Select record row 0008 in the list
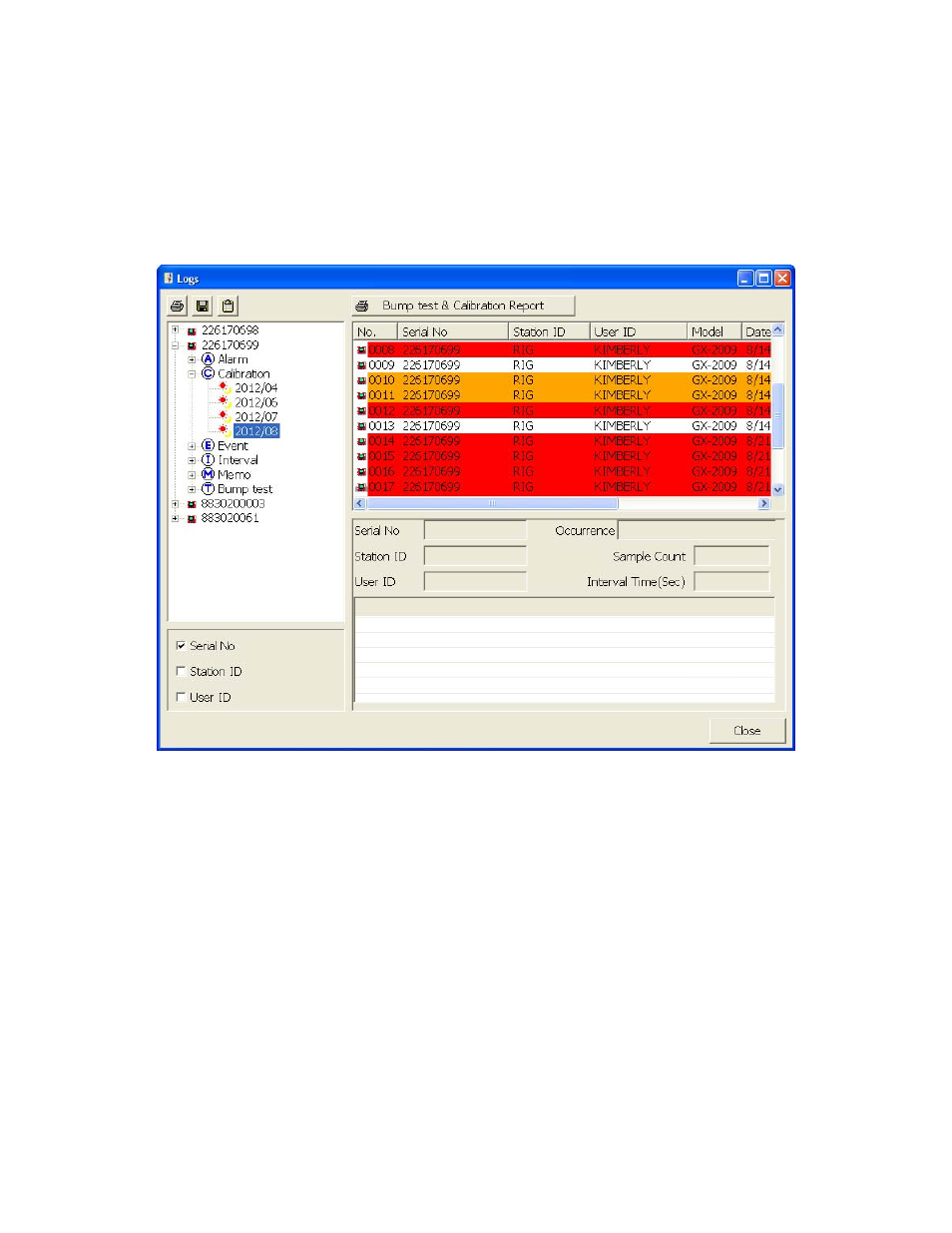 [563, 349]
